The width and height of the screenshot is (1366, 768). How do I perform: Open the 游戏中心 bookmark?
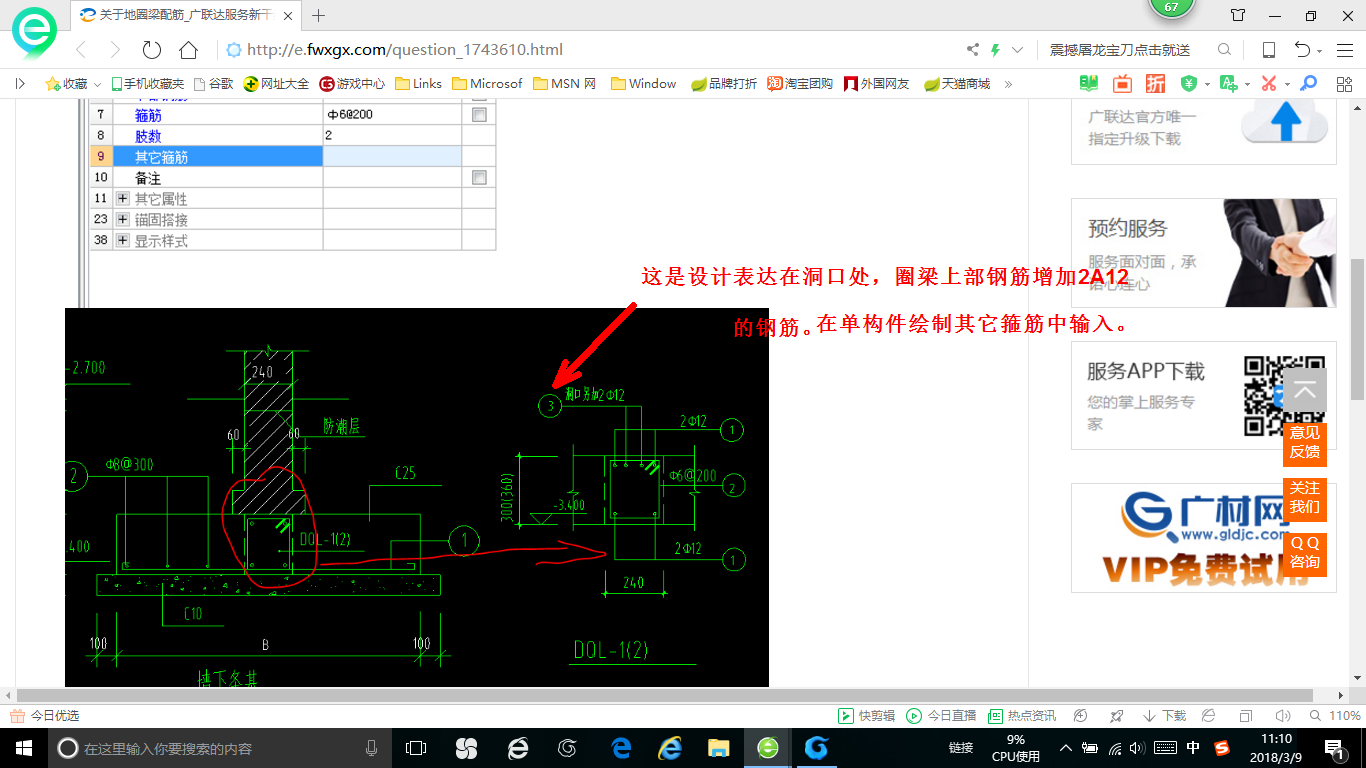coord(352,84)
